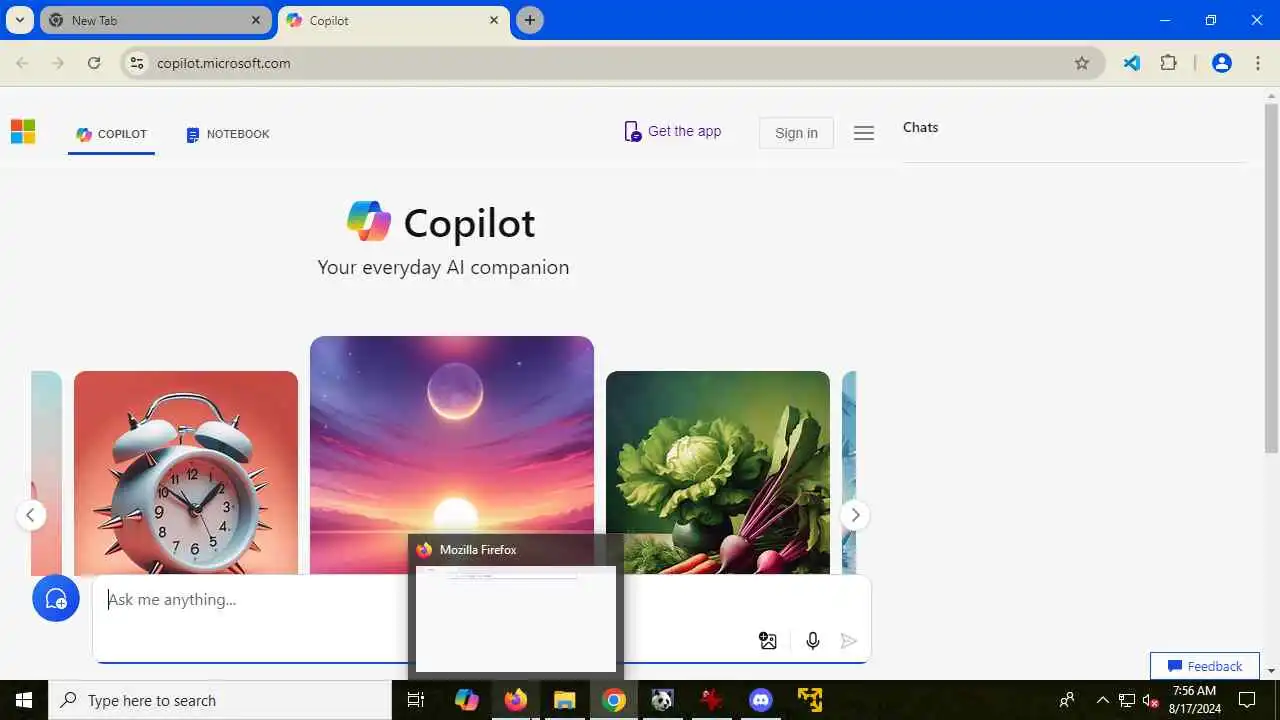Screen dimensions: 1280x720
Task: Click the Sign in button
Action: (796, 133)
